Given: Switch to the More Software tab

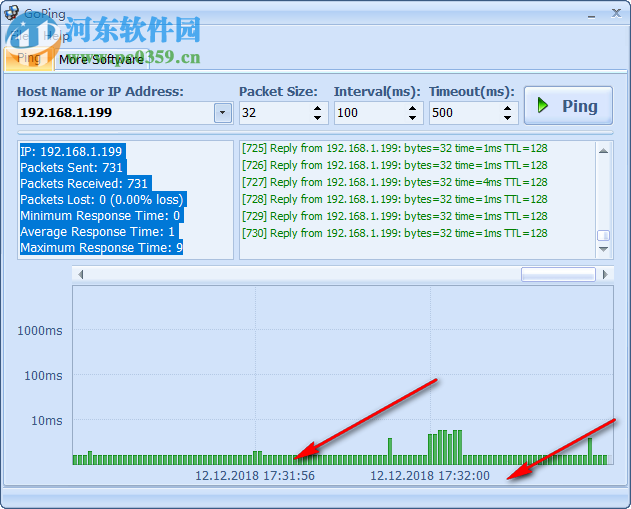Looking at the screenshot, I should click(101, 60).
